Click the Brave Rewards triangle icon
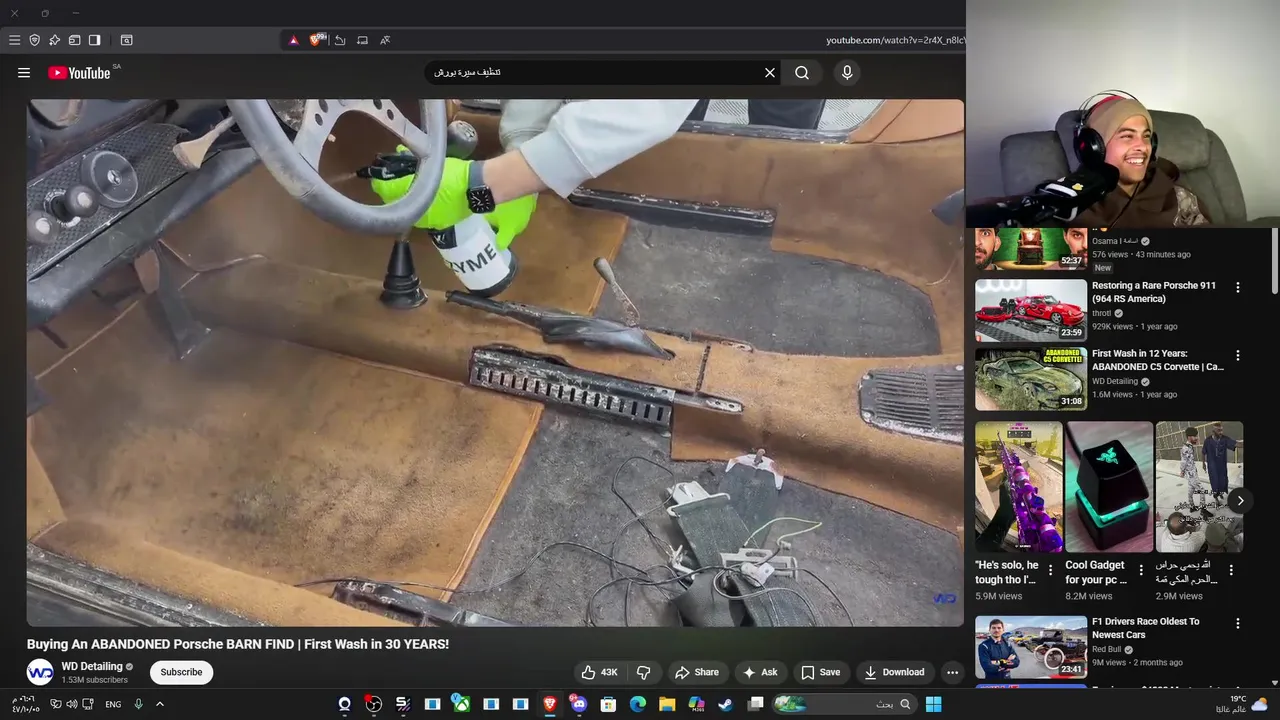This screenshot has width=1280, height=720. [293, 40]
